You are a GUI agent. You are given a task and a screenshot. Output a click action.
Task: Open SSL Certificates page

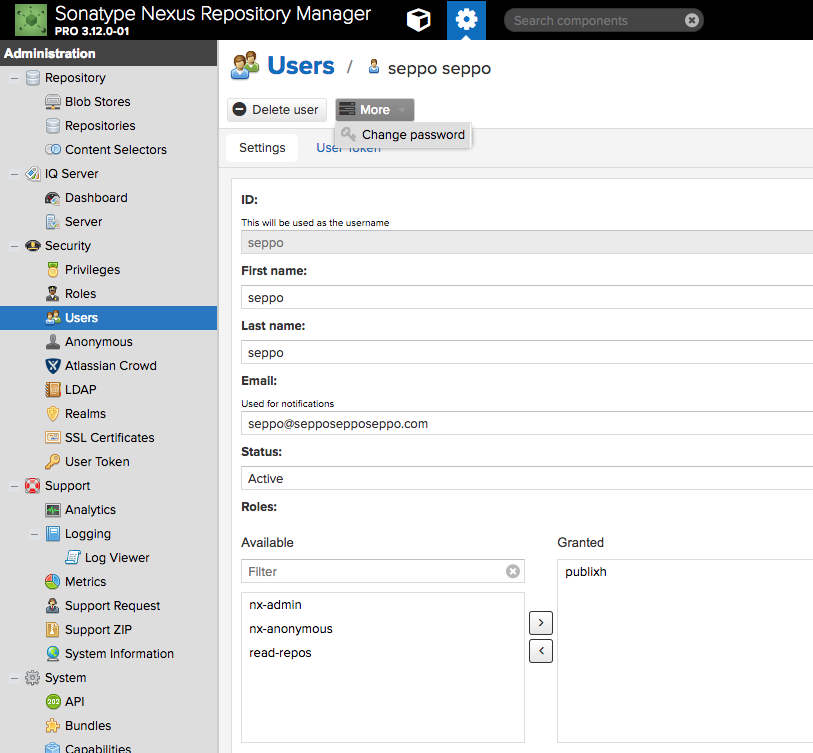click(109, 438)
